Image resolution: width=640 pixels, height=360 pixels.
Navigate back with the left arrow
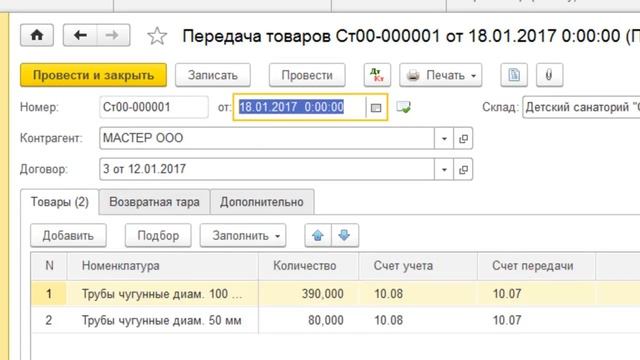[x=80, y=36]
